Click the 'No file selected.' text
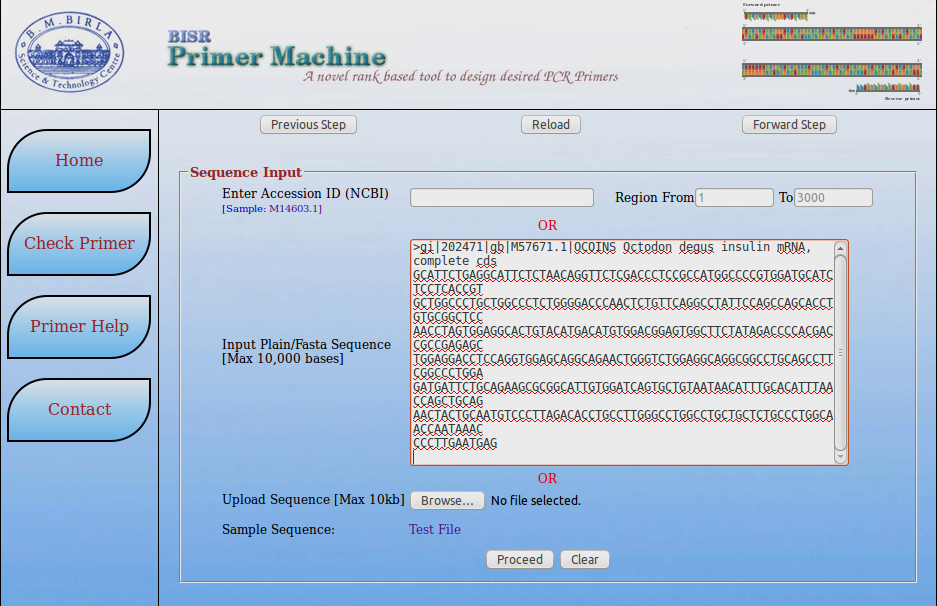 point(535,501)
